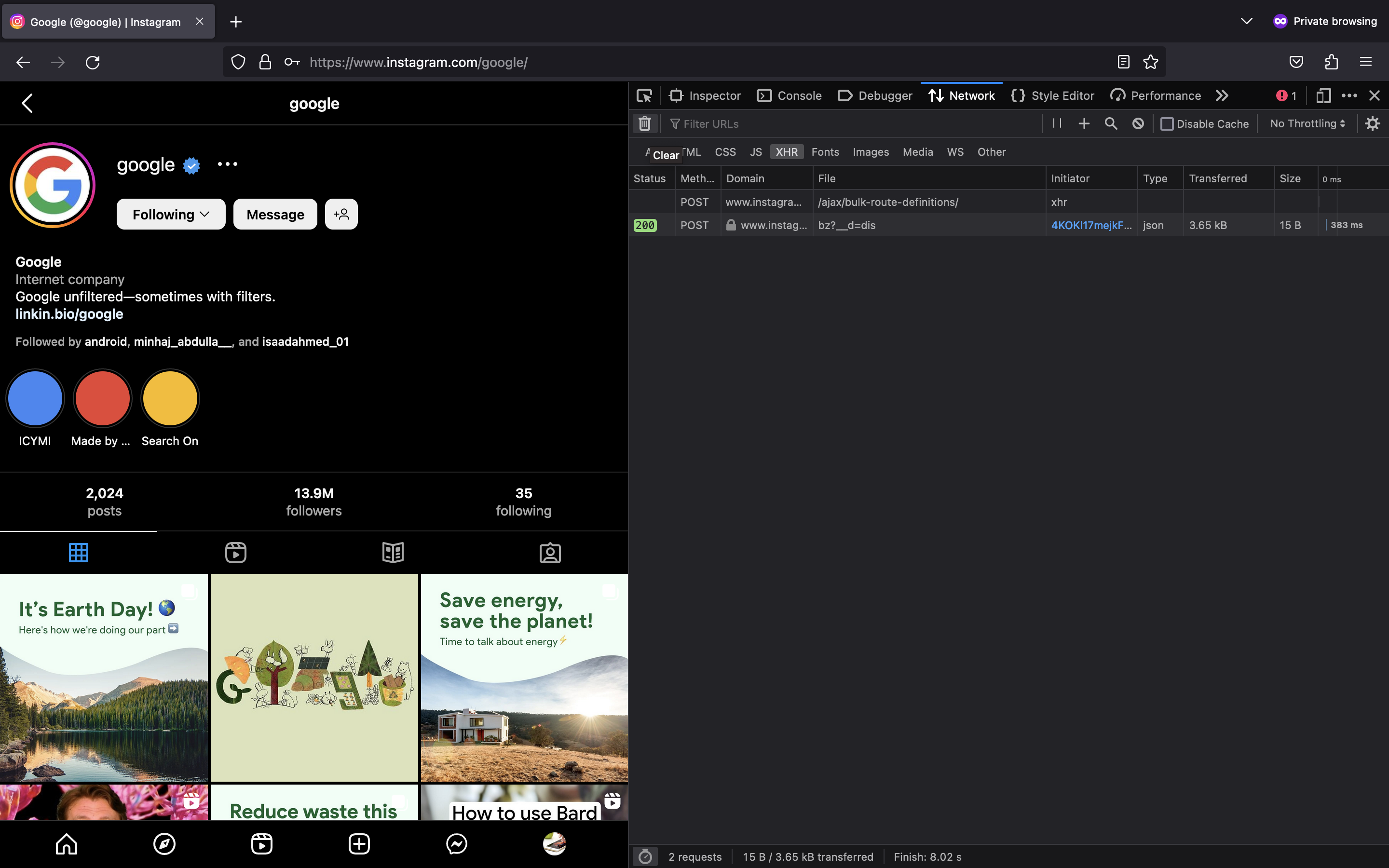Search network requests magnifier icon
The width and height of the screenshot is (1389, 868).
pyautogui.click(x=1111, y=123)
